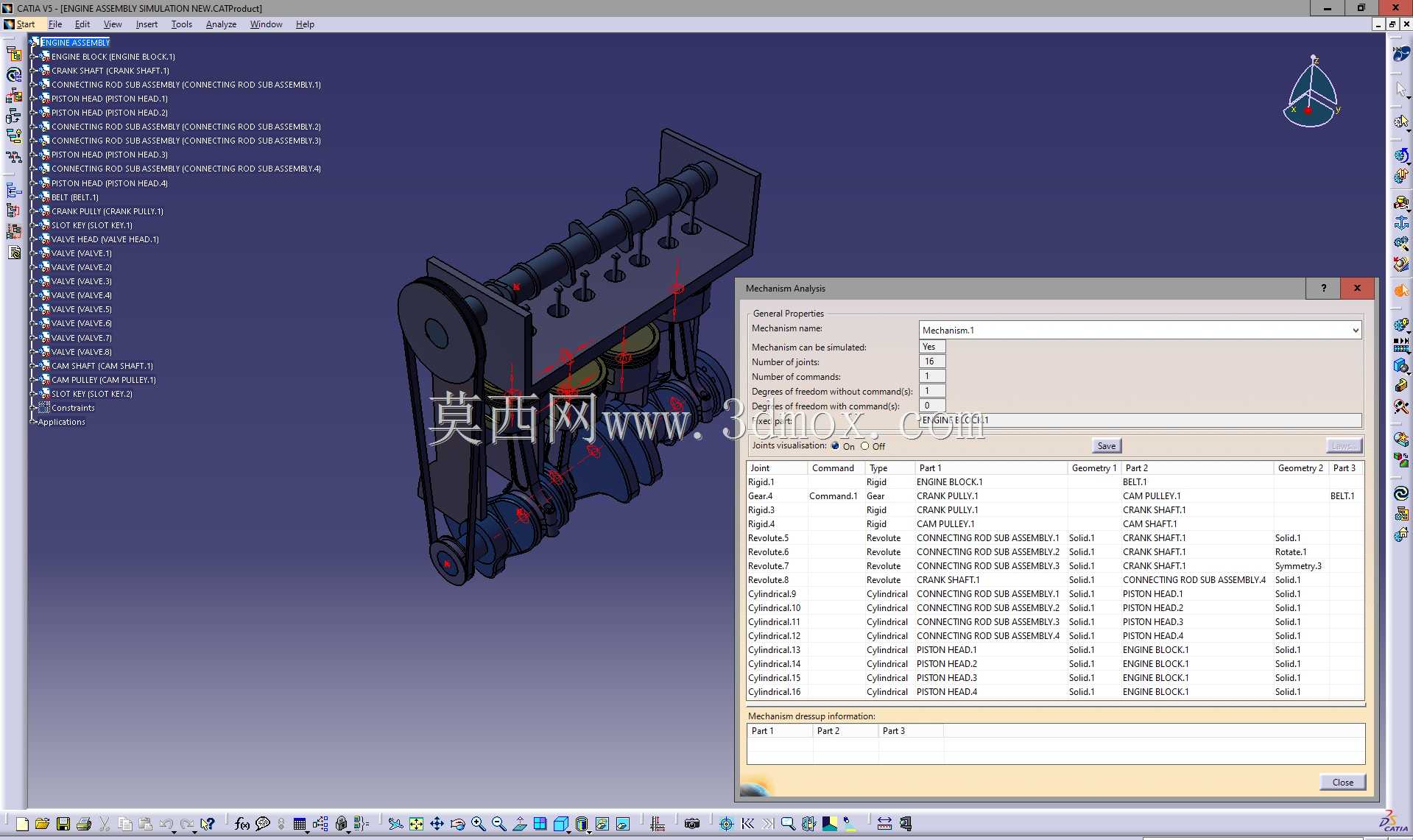The image size is (1413, 840).
Task: Expand the CRANK SHAFT tree node
Action: point(33,71)
